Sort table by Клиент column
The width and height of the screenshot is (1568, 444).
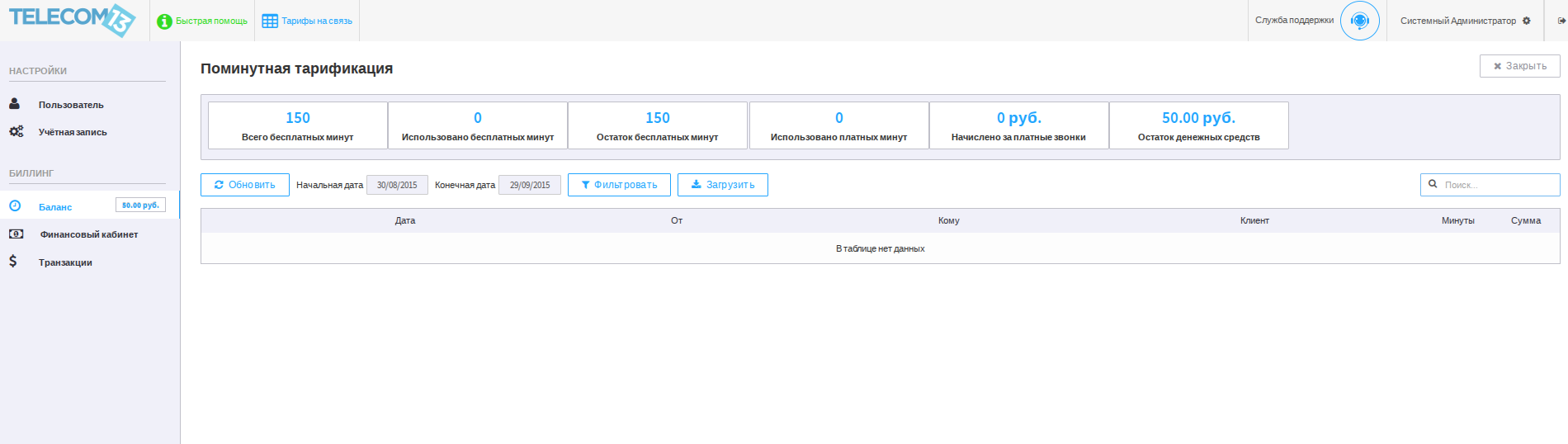point(1254,220)
